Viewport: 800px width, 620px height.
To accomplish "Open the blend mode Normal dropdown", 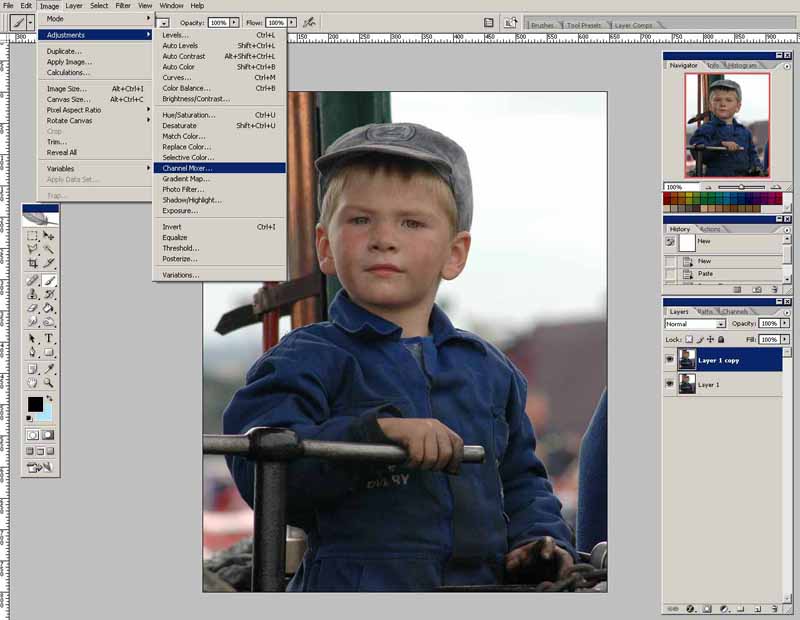I will [695, 324].
